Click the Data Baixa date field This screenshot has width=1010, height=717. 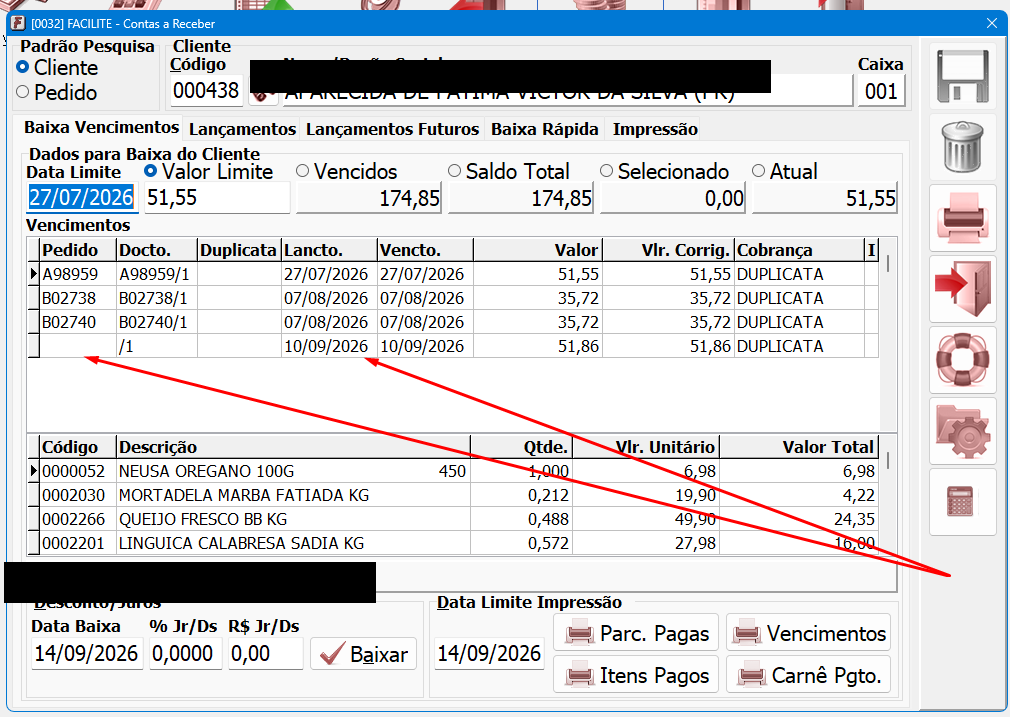[86, 653]
